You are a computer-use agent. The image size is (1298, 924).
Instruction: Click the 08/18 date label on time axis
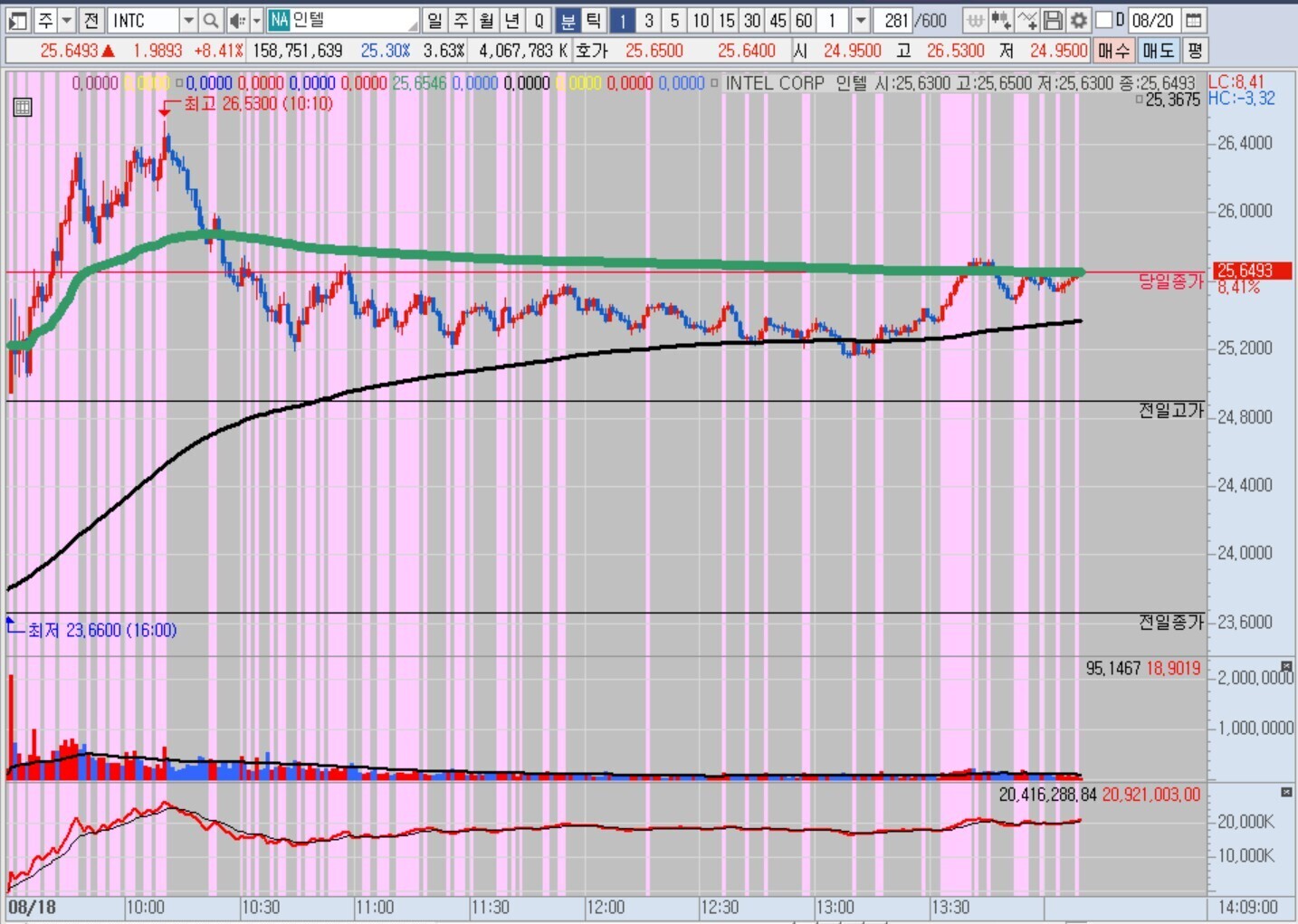32,907
